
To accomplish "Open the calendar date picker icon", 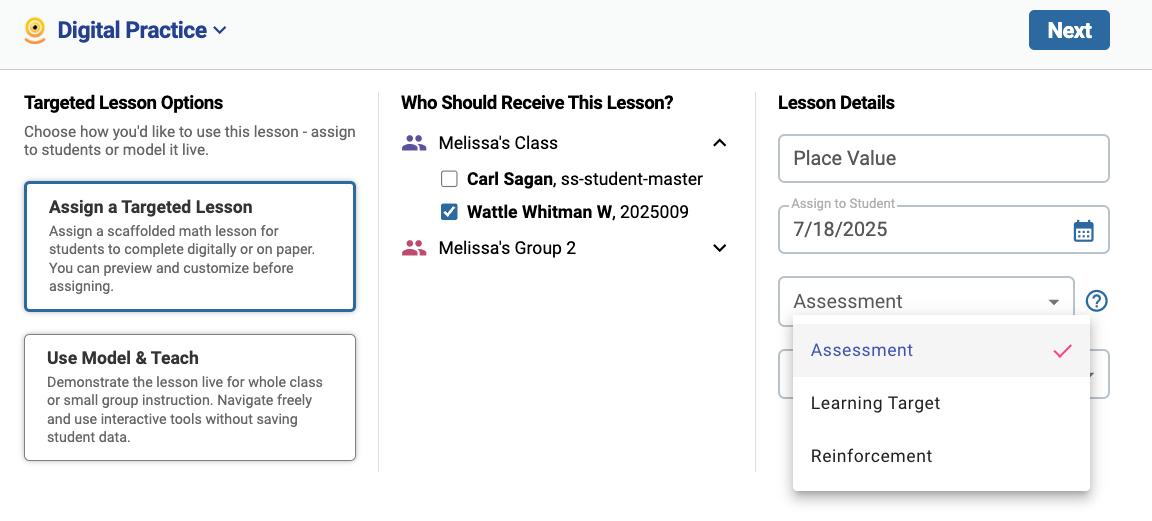I will [1084, 230].
